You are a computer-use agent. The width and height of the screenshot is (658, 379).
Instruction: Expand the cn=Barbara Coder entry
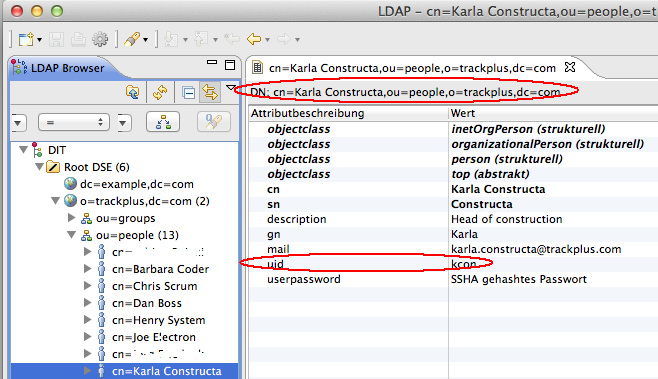click(x=87, y=269)
